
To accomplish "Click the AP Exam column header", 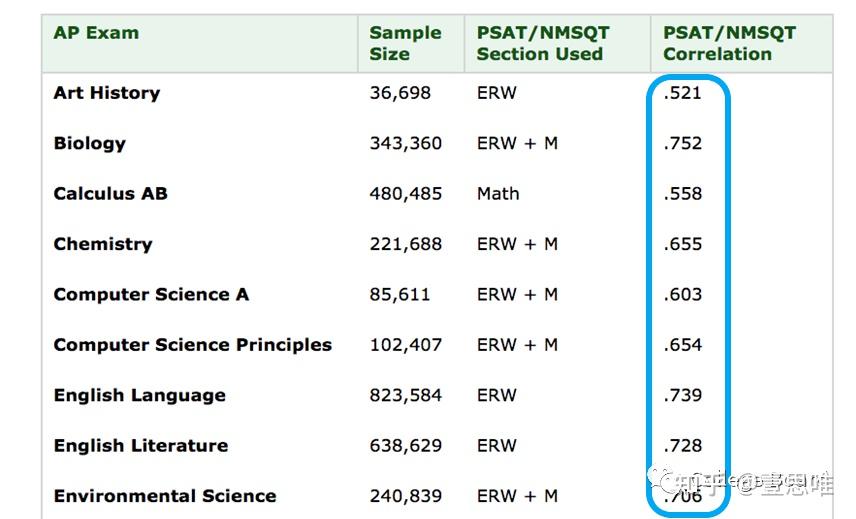I will 96,33.
